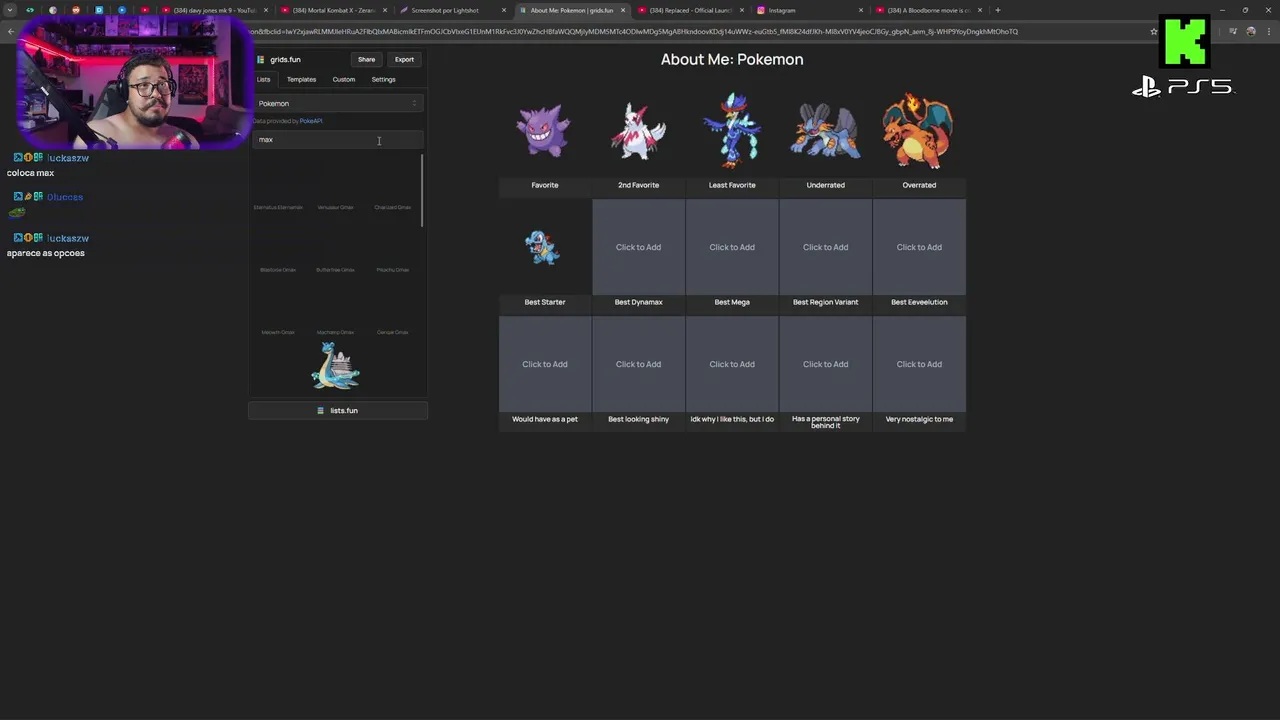This screenshot has height=720, width=1280.
Task: Add a Pokemon to Best Region Variant cell
Action: (x=825, y=247)
